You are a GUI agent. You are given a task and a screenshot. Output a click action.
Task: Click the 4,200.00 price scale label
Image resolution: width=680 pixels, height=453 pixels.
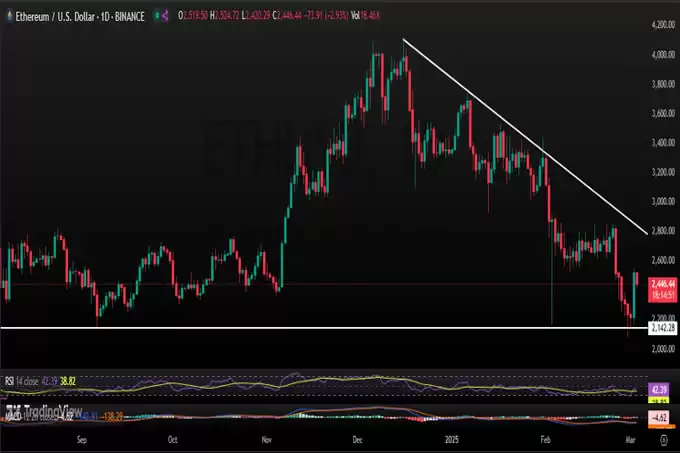(663, 25)
